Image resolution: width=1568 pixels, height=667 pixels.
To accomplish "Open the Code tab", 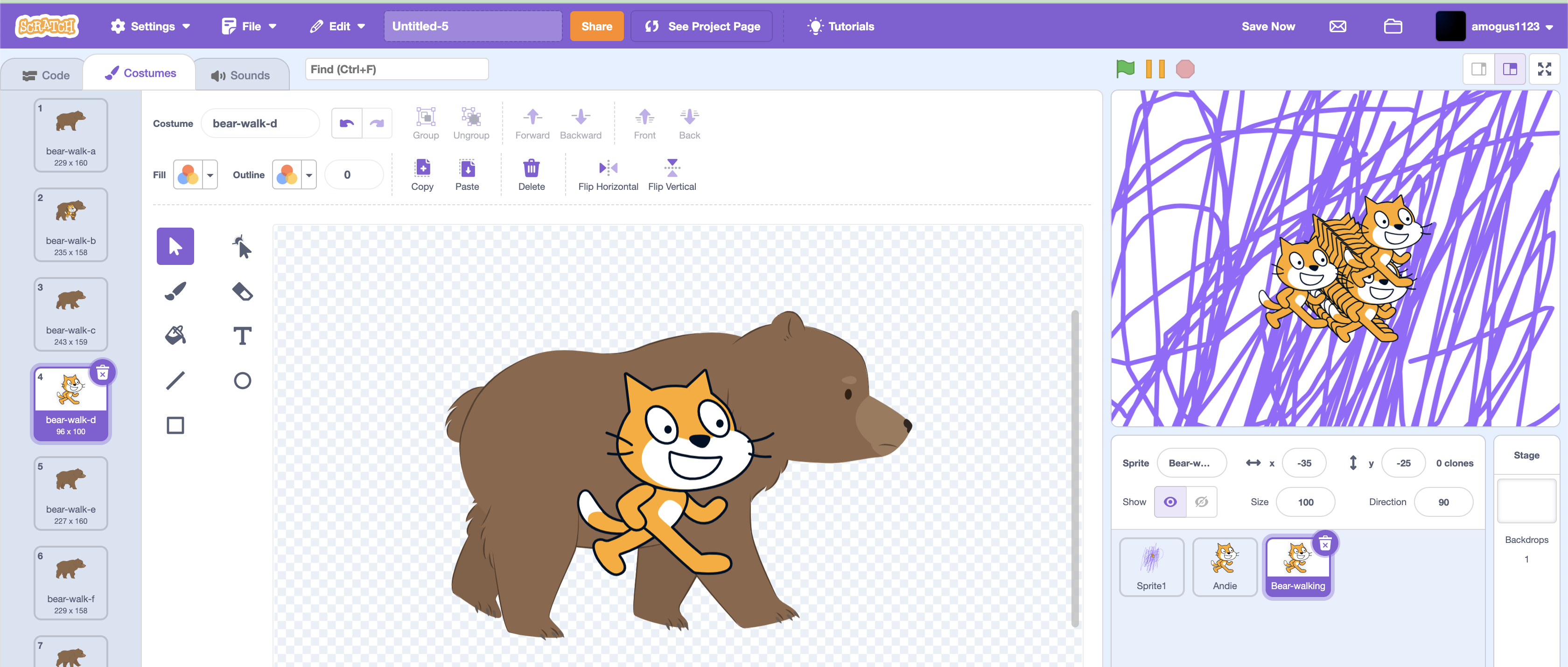I will (43, 74).
